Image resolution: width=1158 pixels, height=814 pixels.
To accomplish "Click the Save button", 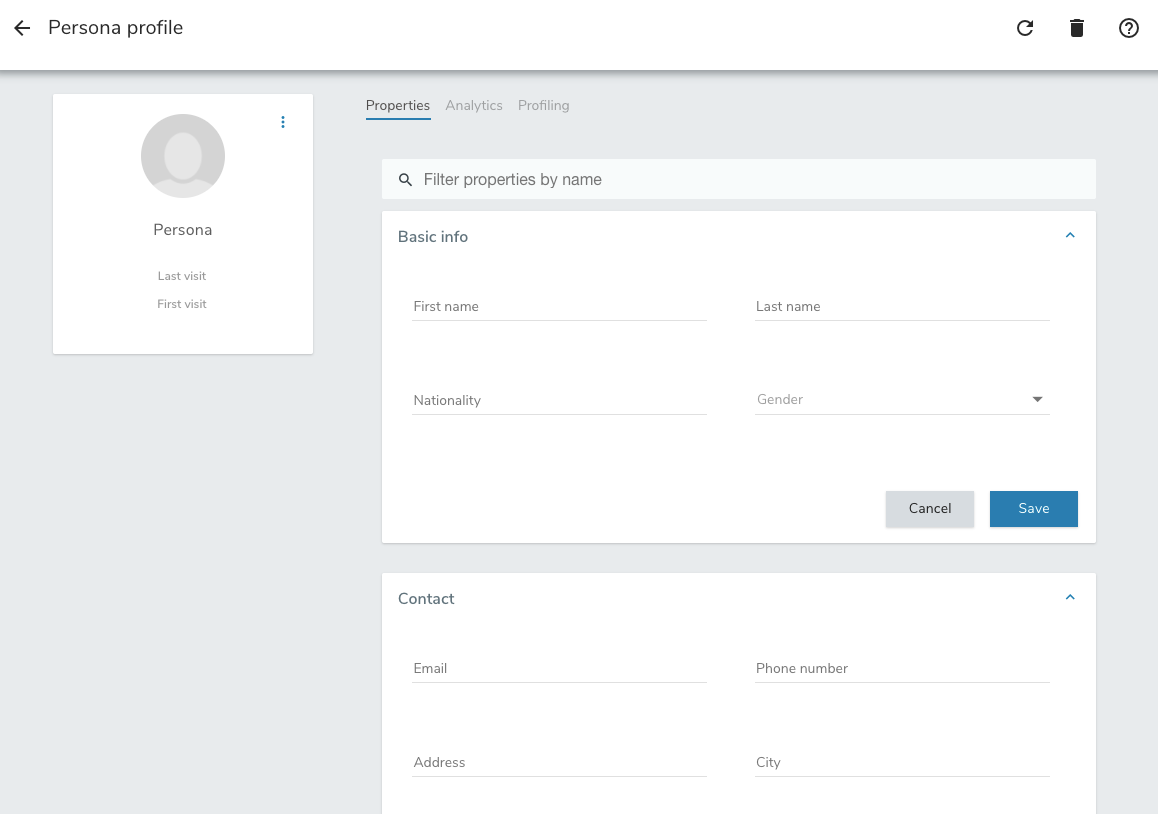I will pos(1033,509).
